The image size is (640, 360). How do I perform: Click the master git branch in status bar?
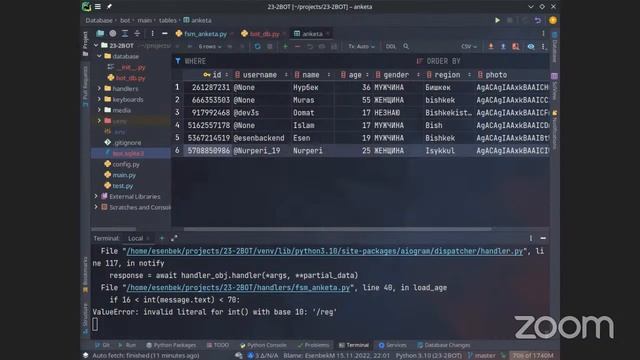point(482,356)
